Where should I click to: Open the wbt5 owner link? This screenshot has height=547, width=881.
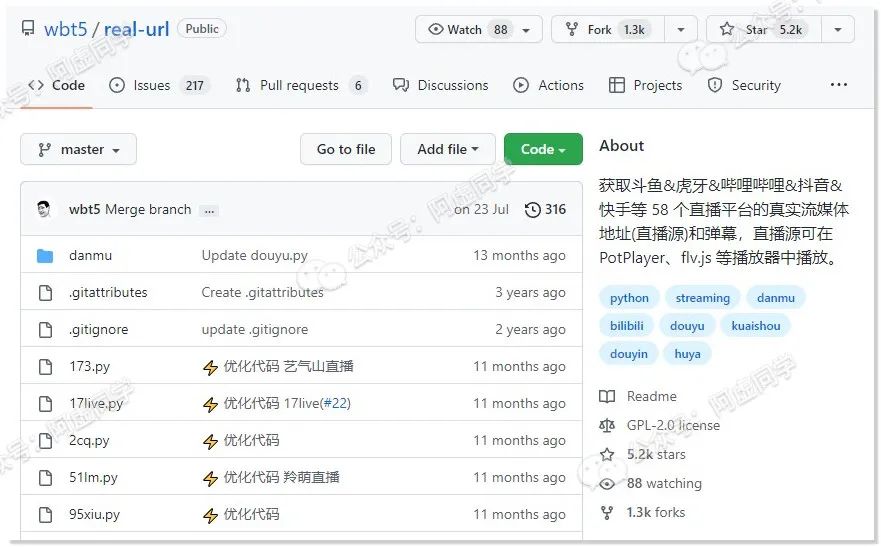66,29
